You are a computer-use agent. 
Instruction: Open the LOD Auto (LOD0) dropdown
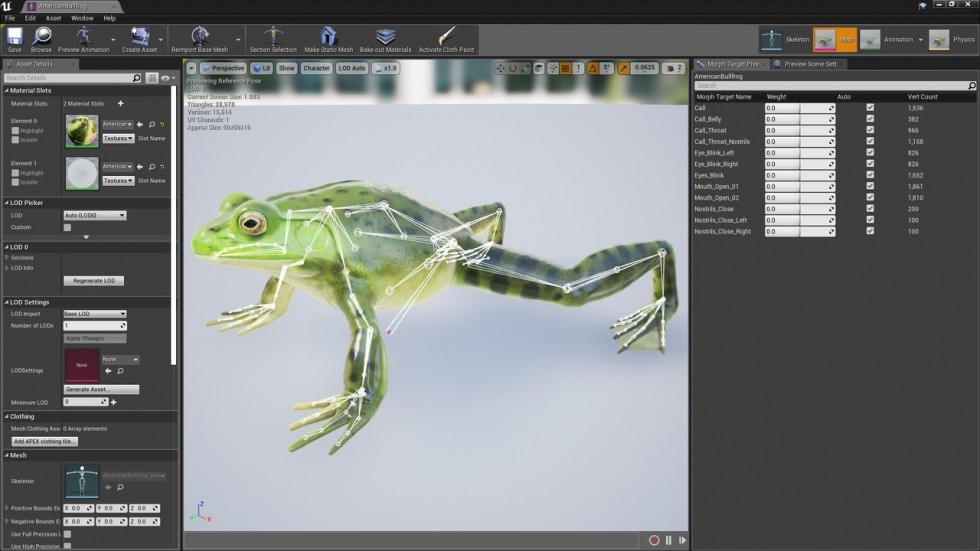pyautogui.click(x=94, y=215)
